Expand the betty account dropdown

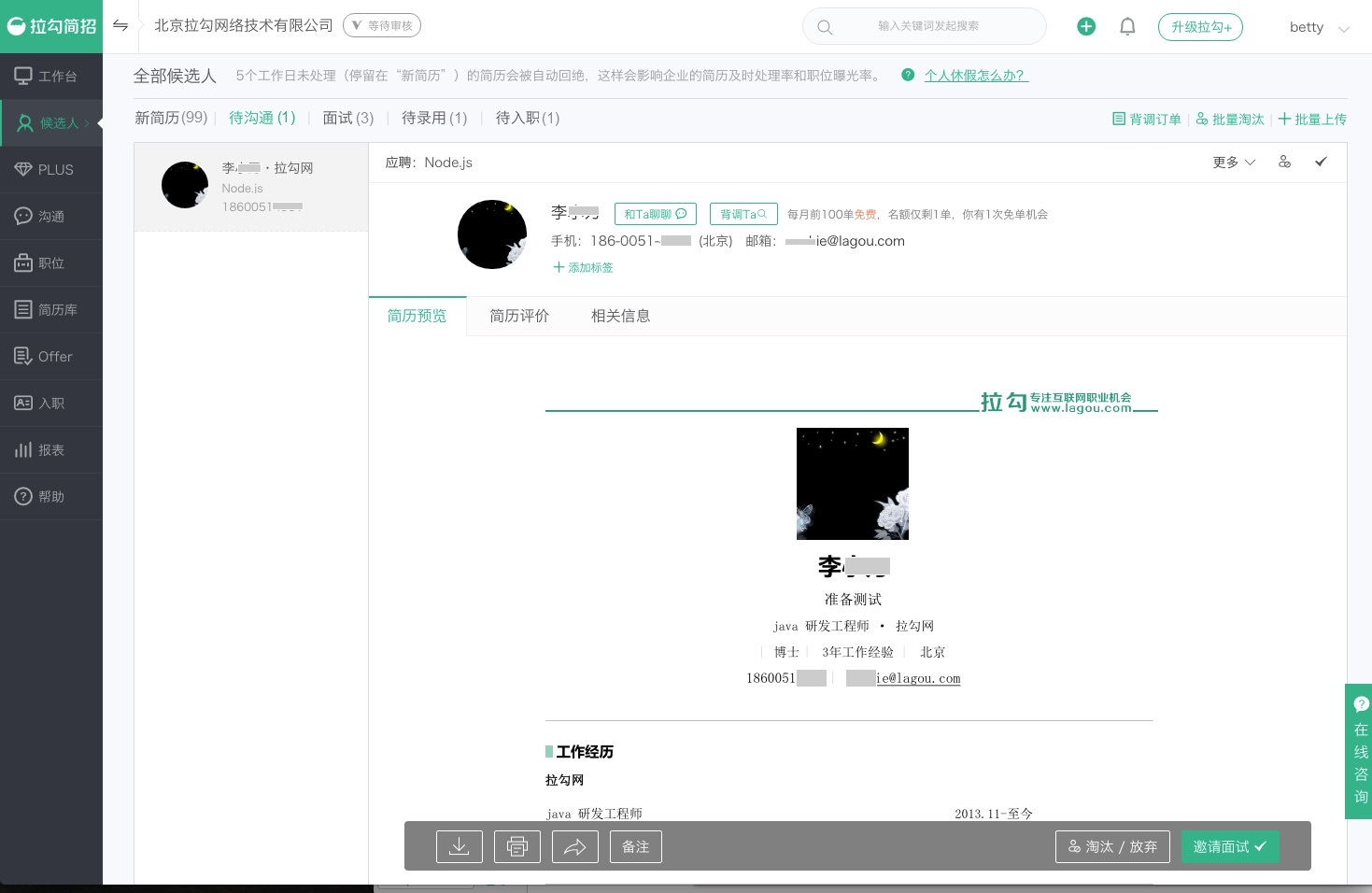point(1319,27)
